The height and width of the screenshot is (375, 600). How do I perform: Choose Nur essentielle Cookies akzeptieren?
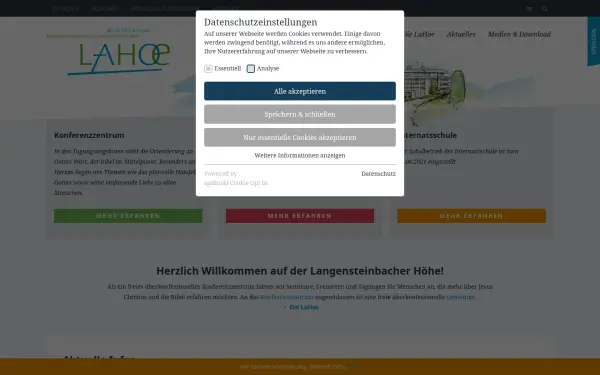300,137
